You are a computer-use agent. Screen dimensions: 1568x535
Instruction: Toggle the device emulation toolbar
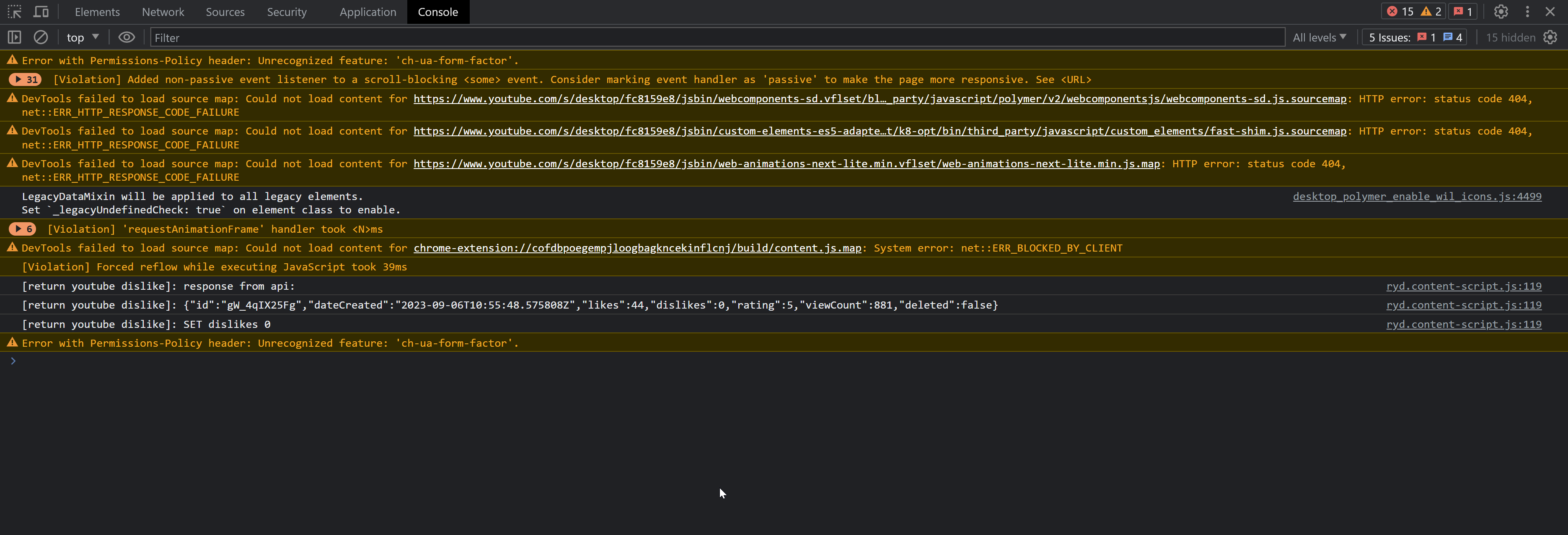[x=41, y=12]
